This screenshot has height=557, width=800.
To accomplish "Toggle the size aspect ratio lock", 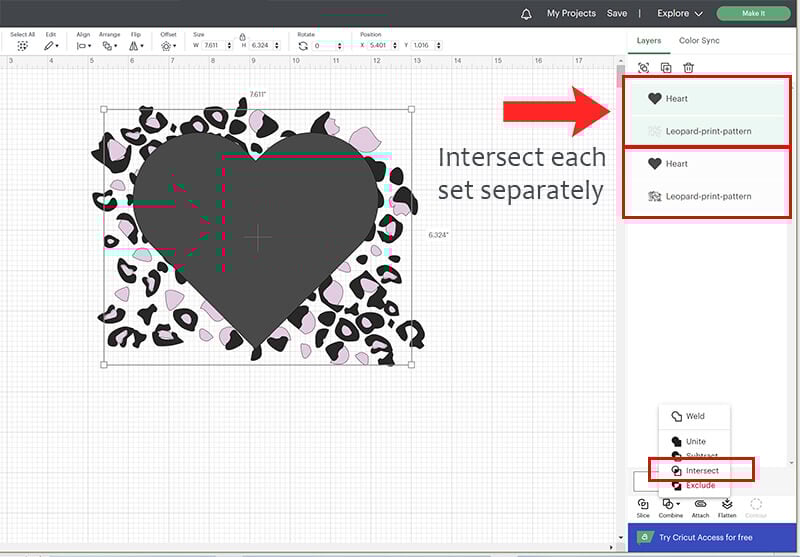I will click(x=242, y=37).
